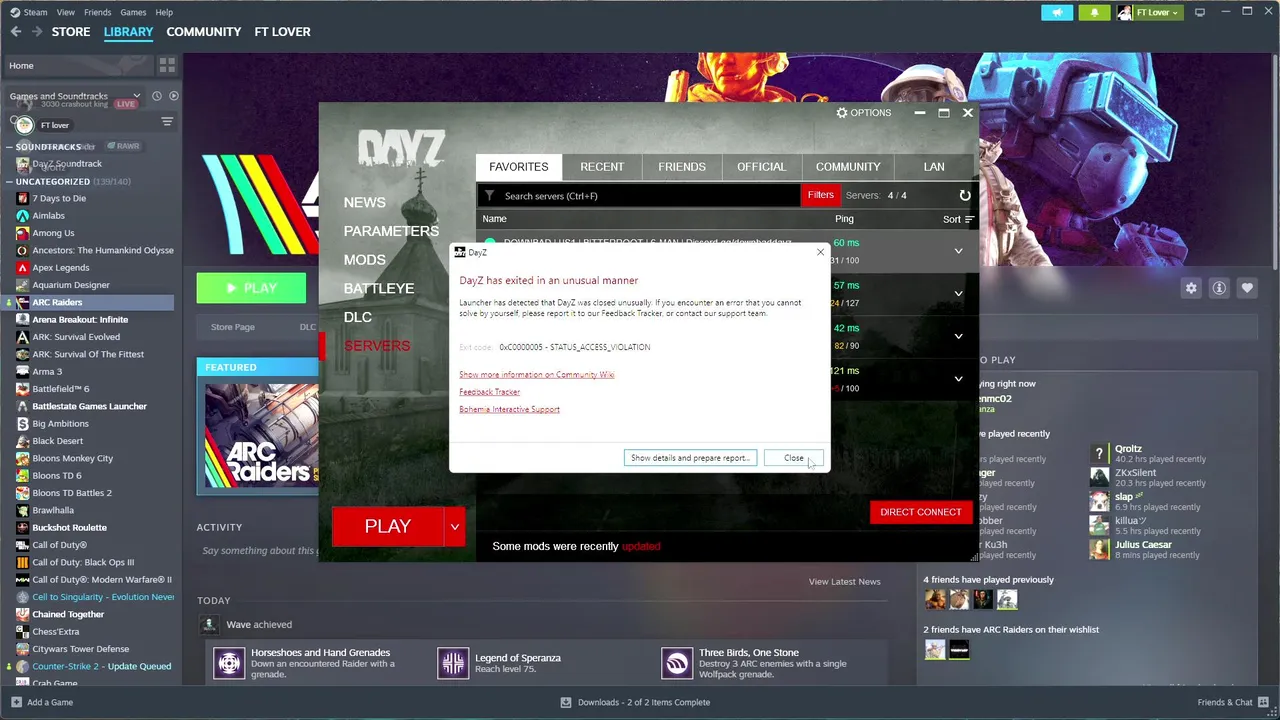Select Buckshot Roulette in library list

69,528
